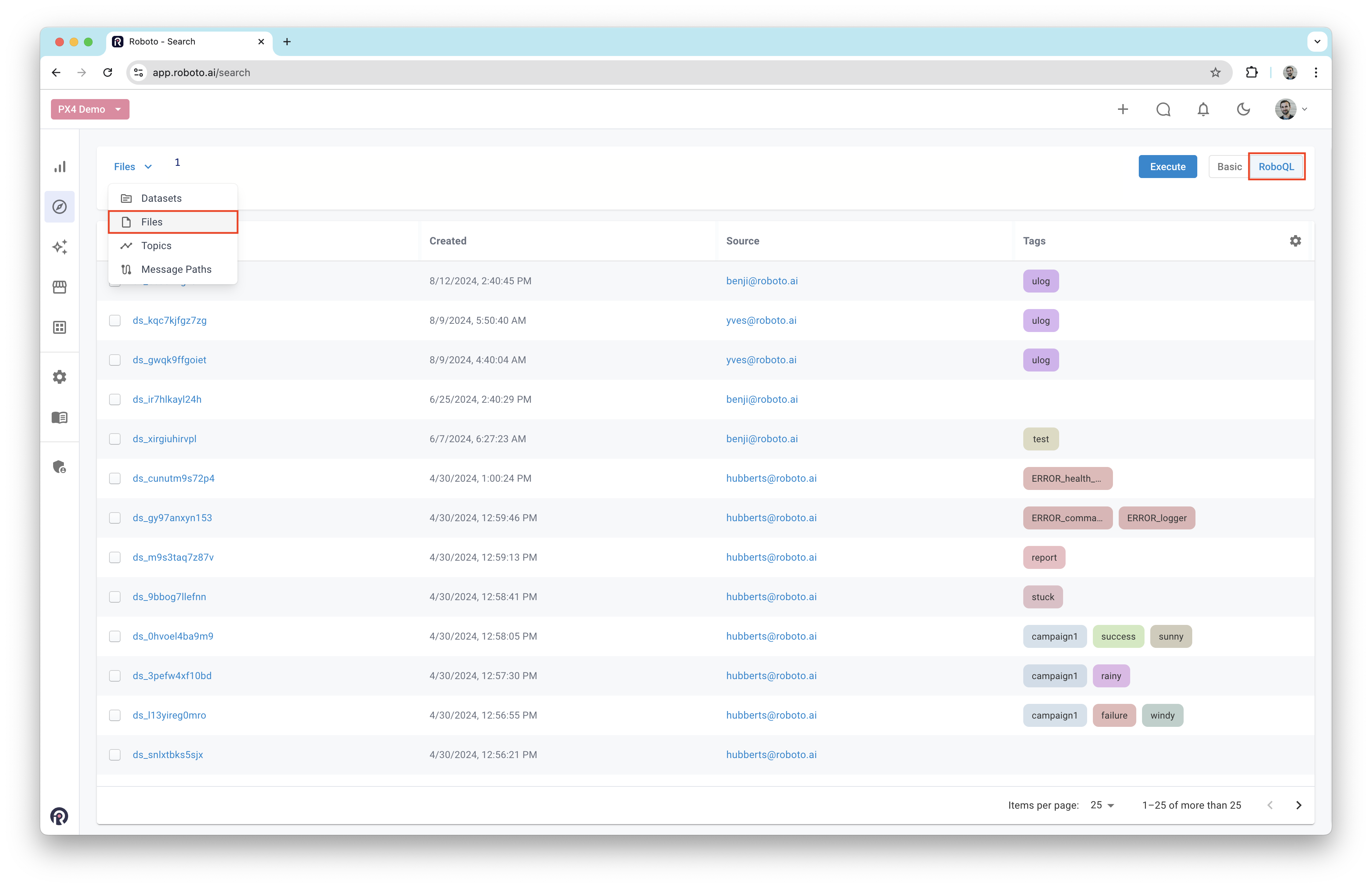
Task: Open the bar chart dashboard sidebar icon
Action: 59,167
